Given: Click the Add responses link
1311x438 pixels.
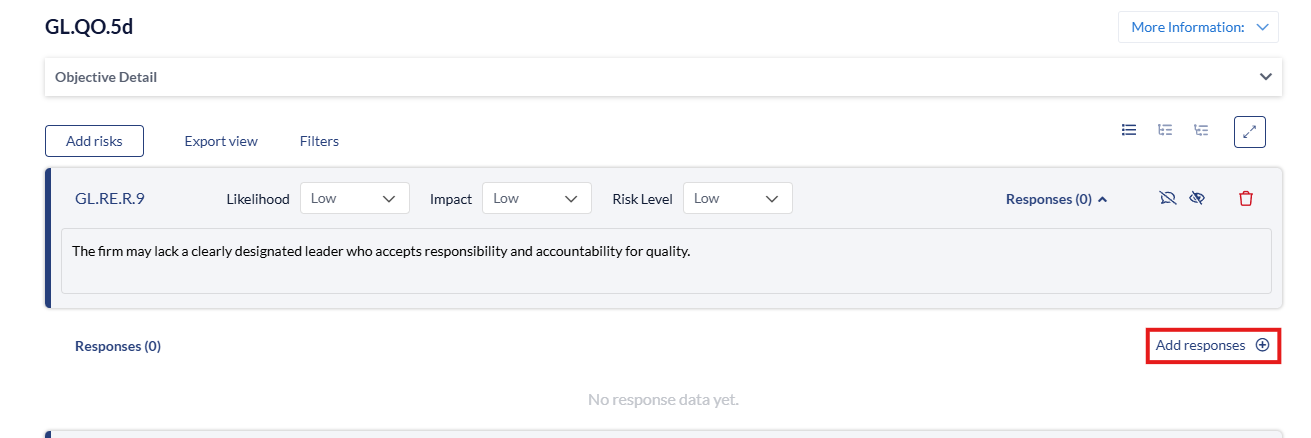Looking at the screenshot, I should [x=1200, y=345].
